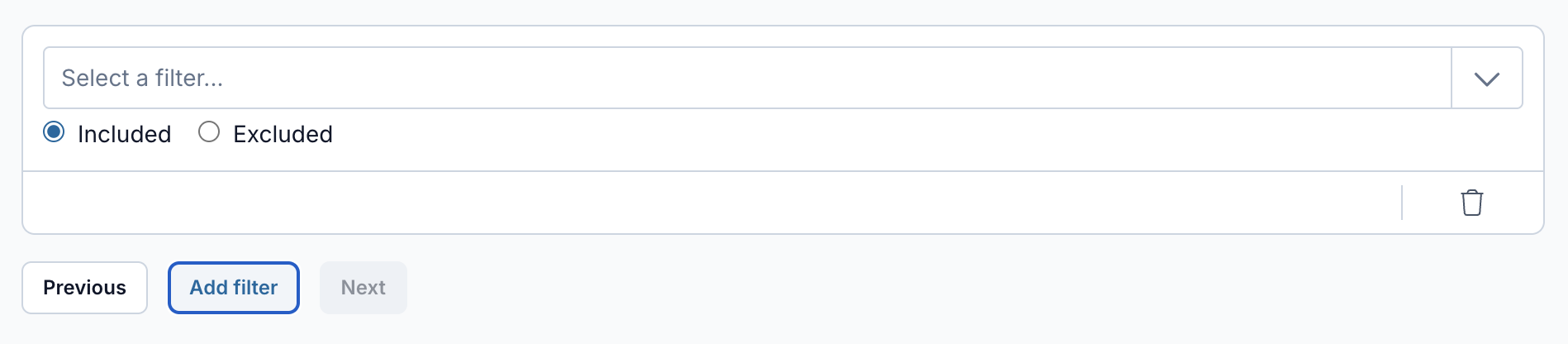This screenshot has width=1568, height=344.
Task: Click the greyed-out Next button
Action: tap(363, 288)
